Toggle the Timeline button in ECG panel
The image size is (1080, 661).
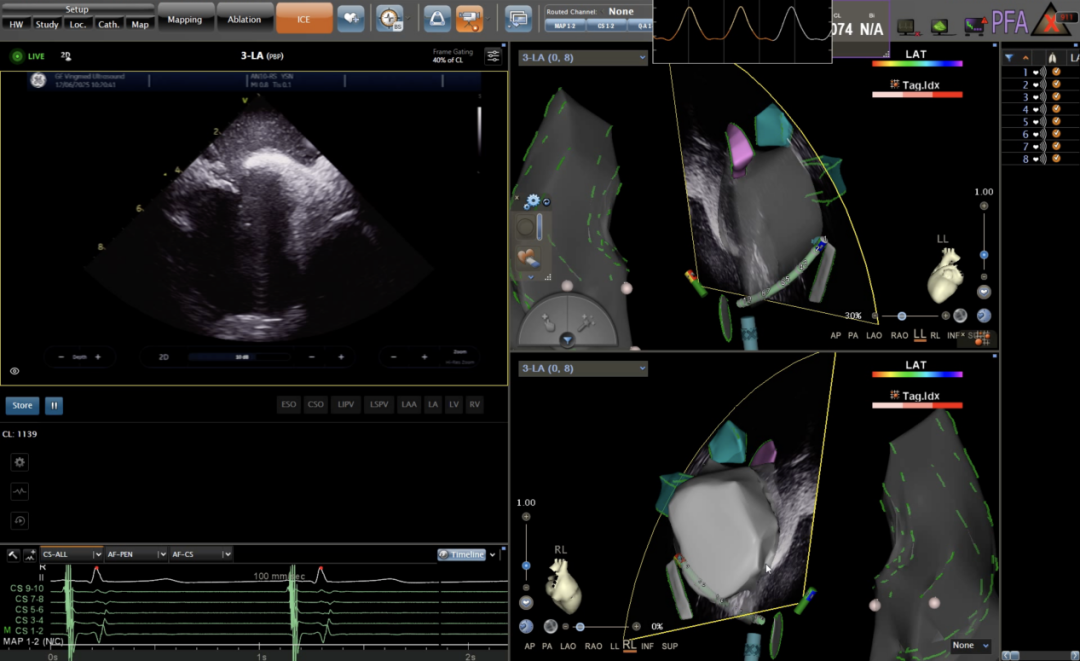pos(462,554)
